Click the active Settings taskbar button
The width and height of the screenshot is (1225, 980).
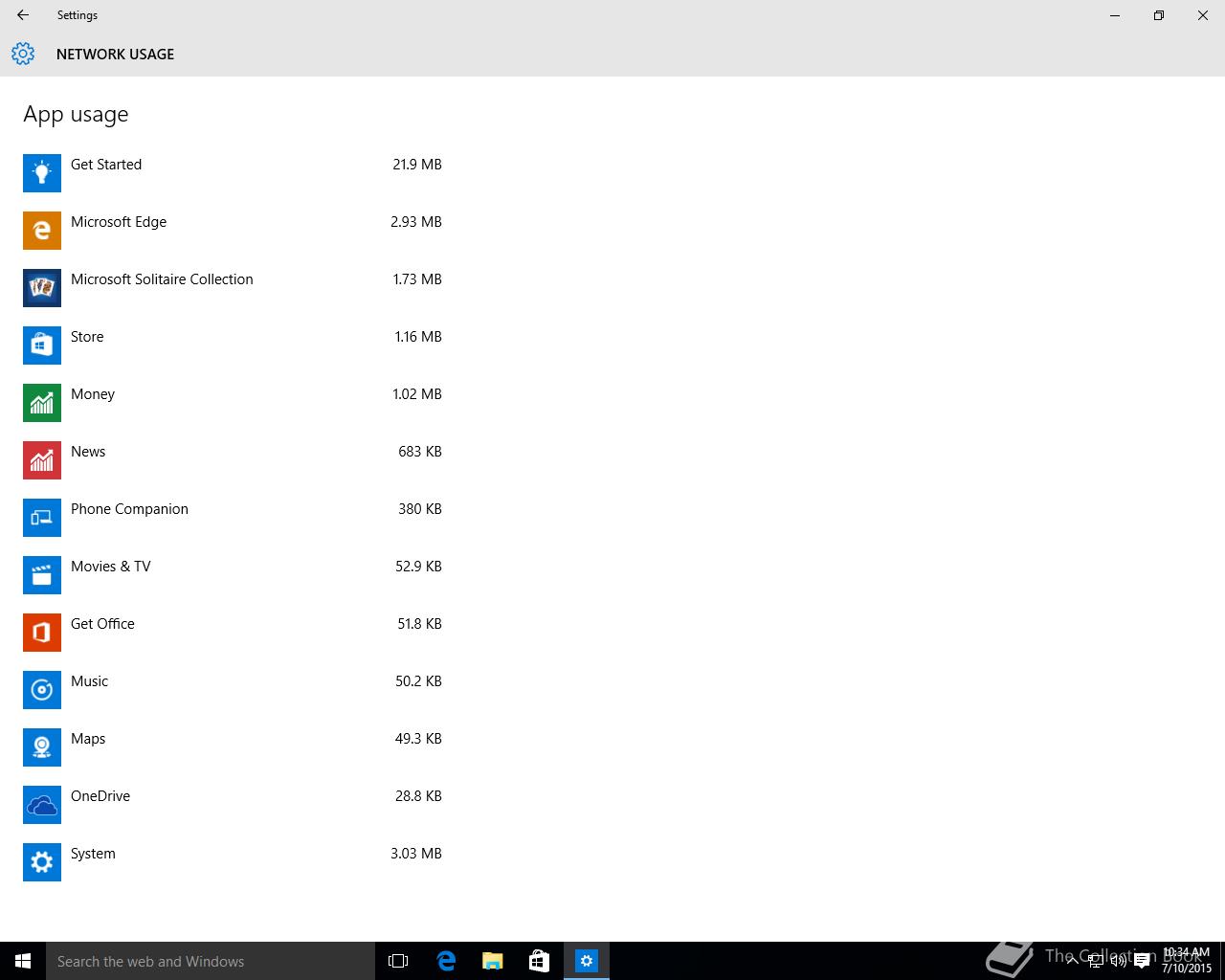pos(587,961)
